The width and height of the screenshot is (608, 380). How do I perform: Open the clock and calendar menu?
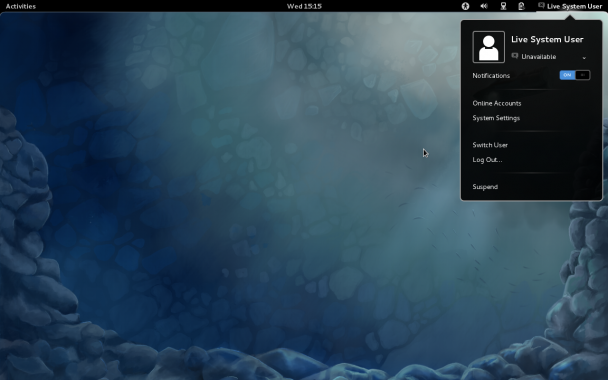304,6
